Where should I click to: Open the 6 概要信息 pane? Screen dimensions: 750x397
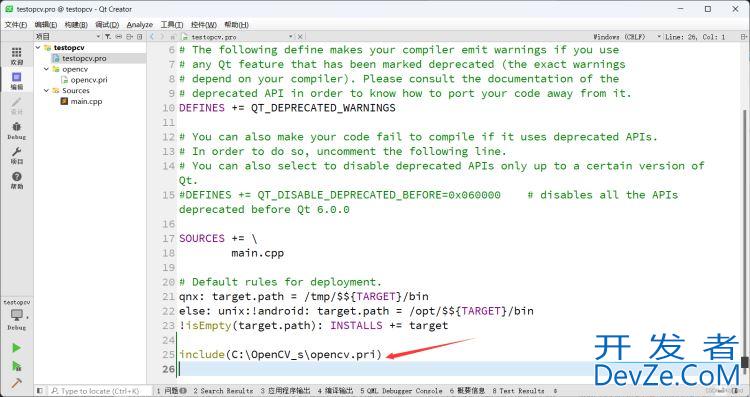point(467,391)
